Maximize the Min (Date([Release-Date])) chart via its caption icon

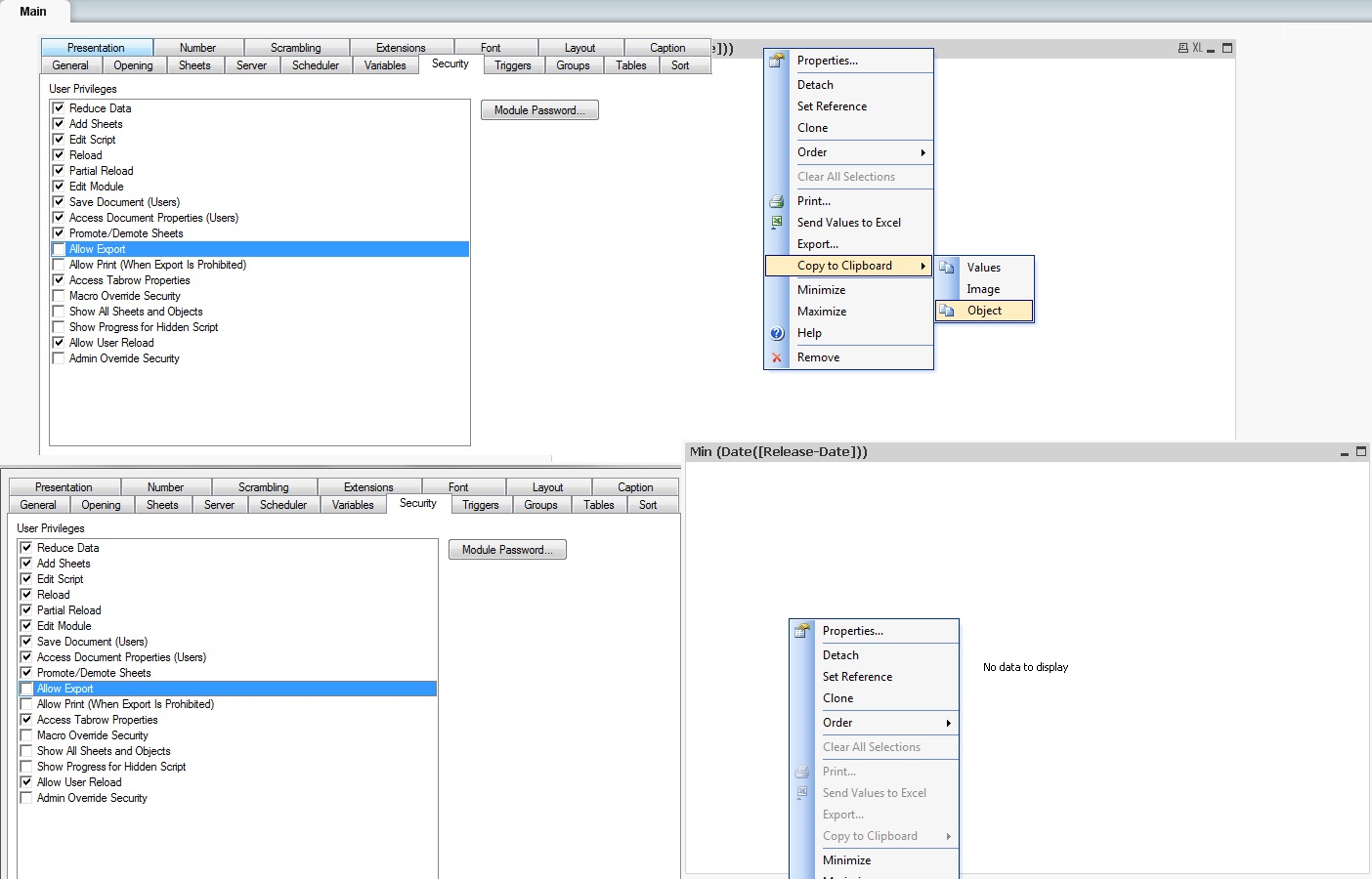pyautogui.click(x=1360, y=452)
